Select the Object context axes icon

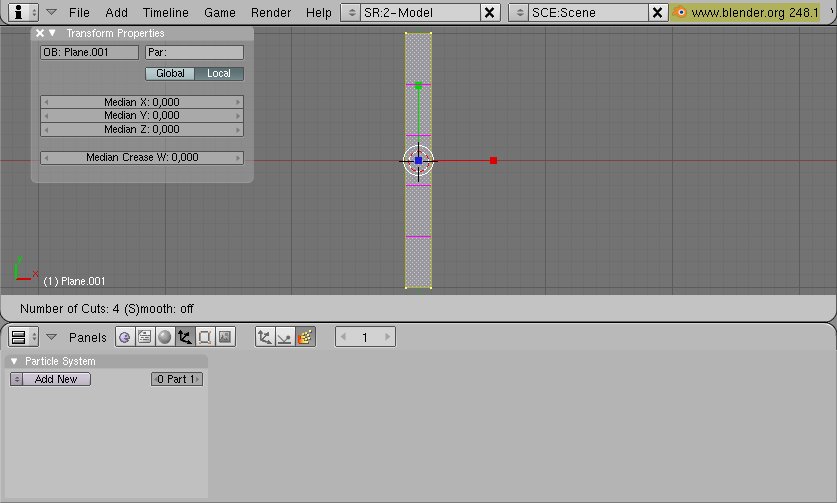coord(185,337)
